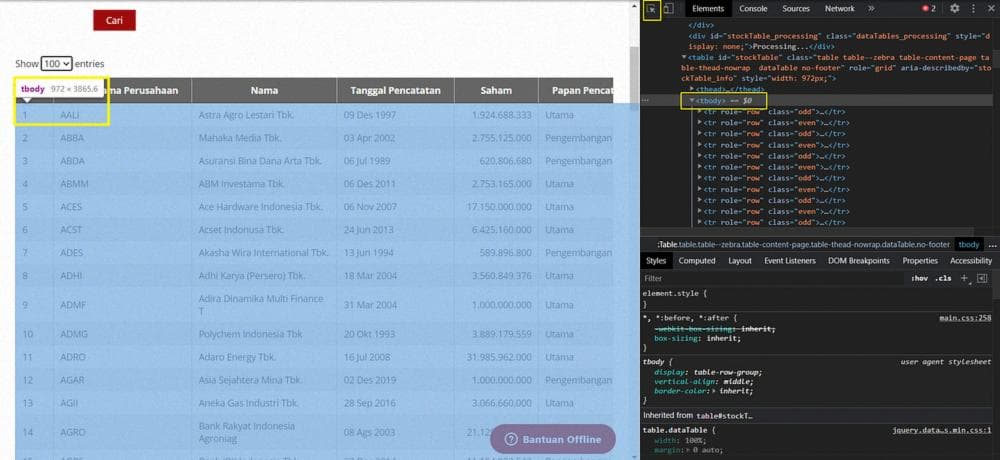This screenshot has height=460, width=1000.
Task: Activate the inspect element picker icon
Action: pos(651,10)
